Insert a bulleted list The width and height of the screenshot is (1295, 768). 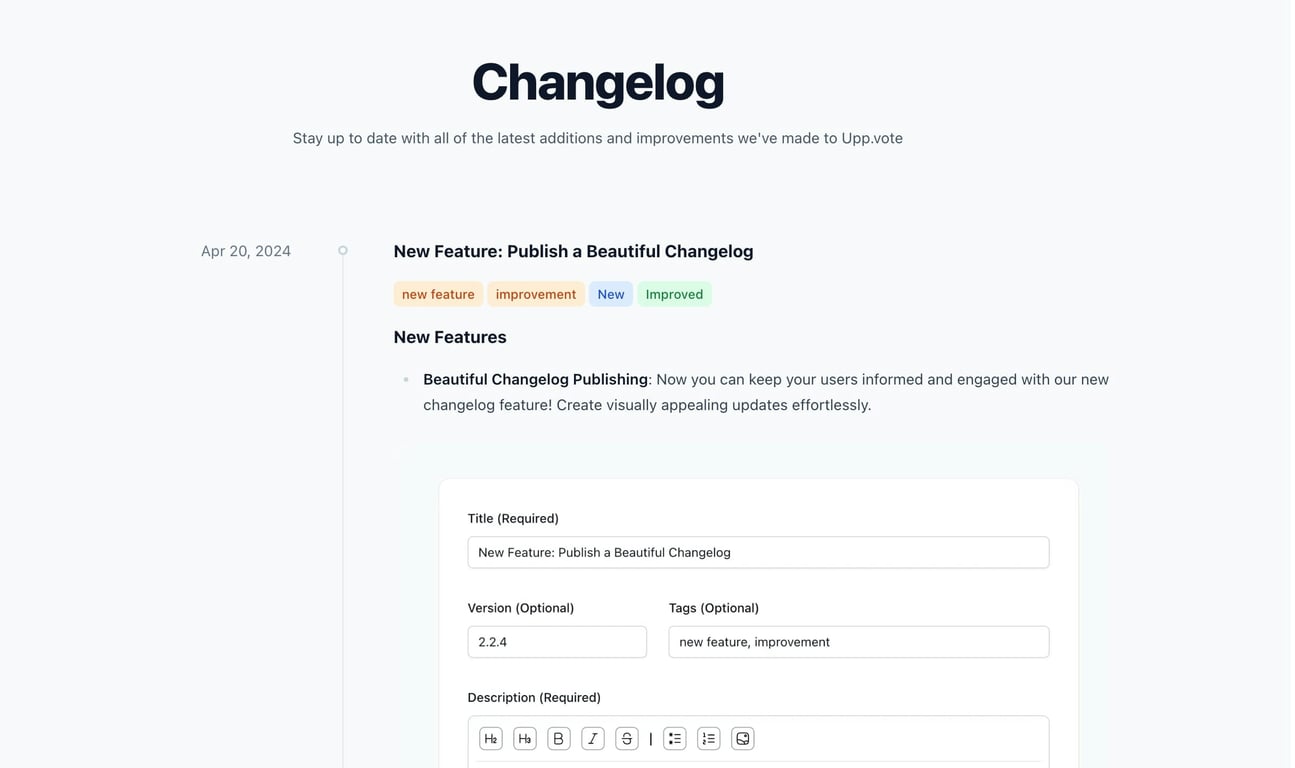[x=675, y=739]
